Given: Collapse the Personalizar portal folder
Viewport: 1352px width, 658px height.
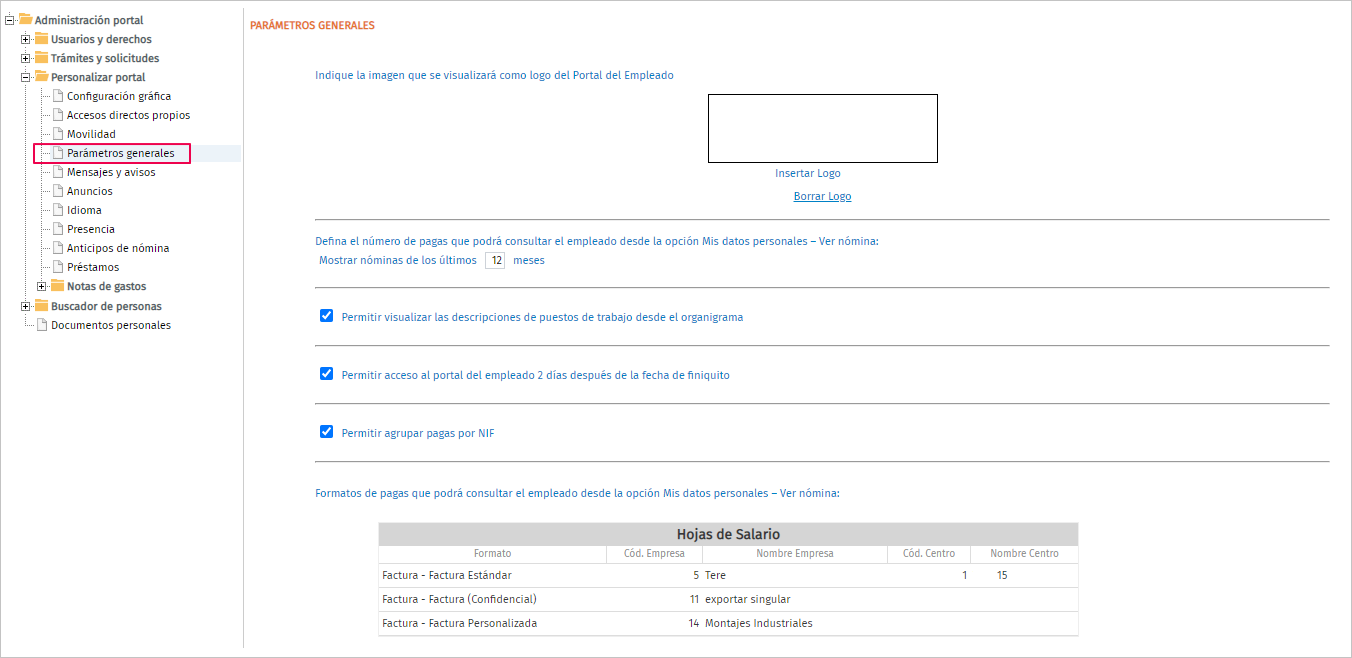Looking at the screenshot, I should click(x=26, y=77).
